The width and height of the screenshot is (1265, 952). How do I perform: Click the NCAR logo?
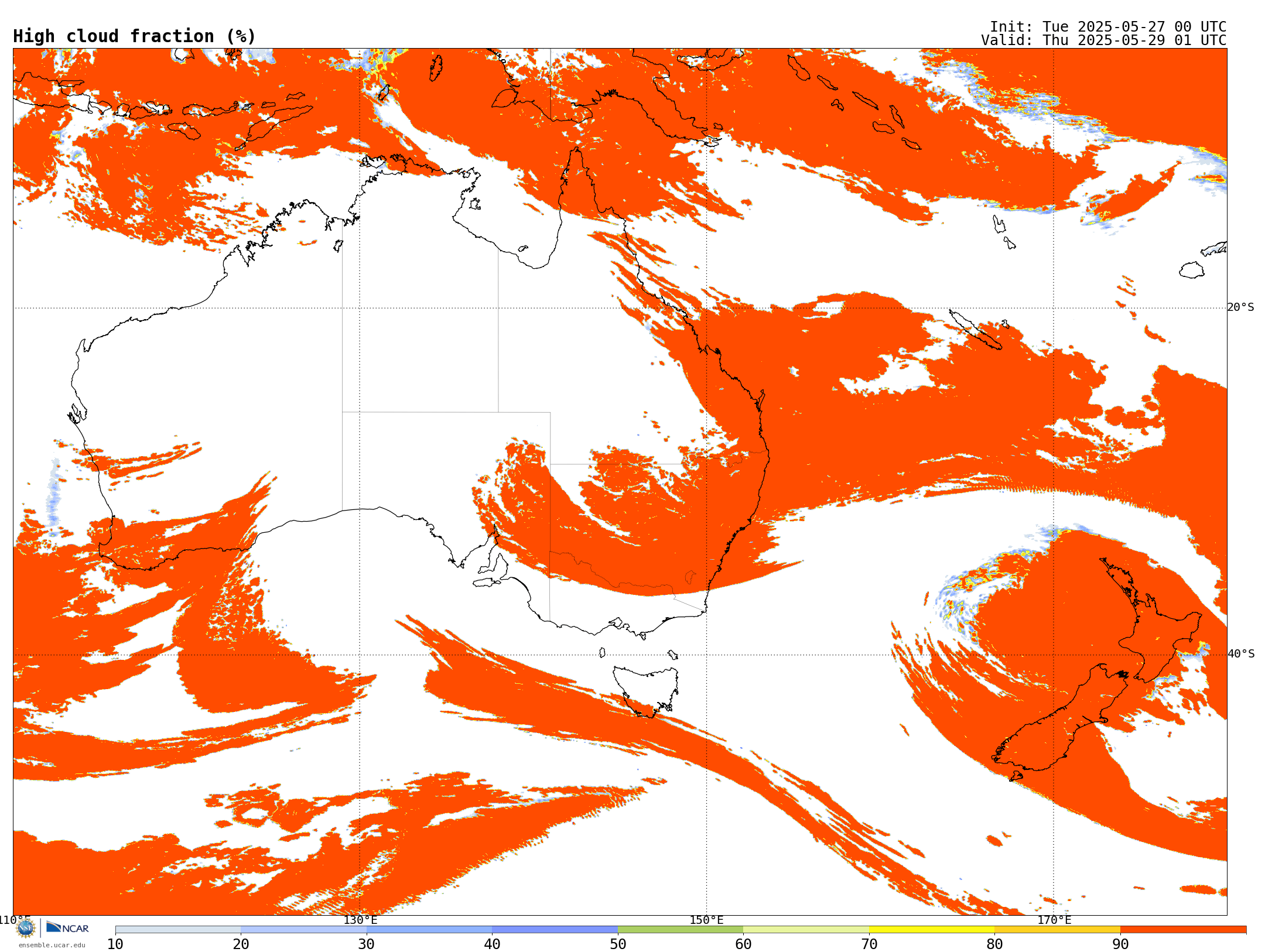coord(67,927)
